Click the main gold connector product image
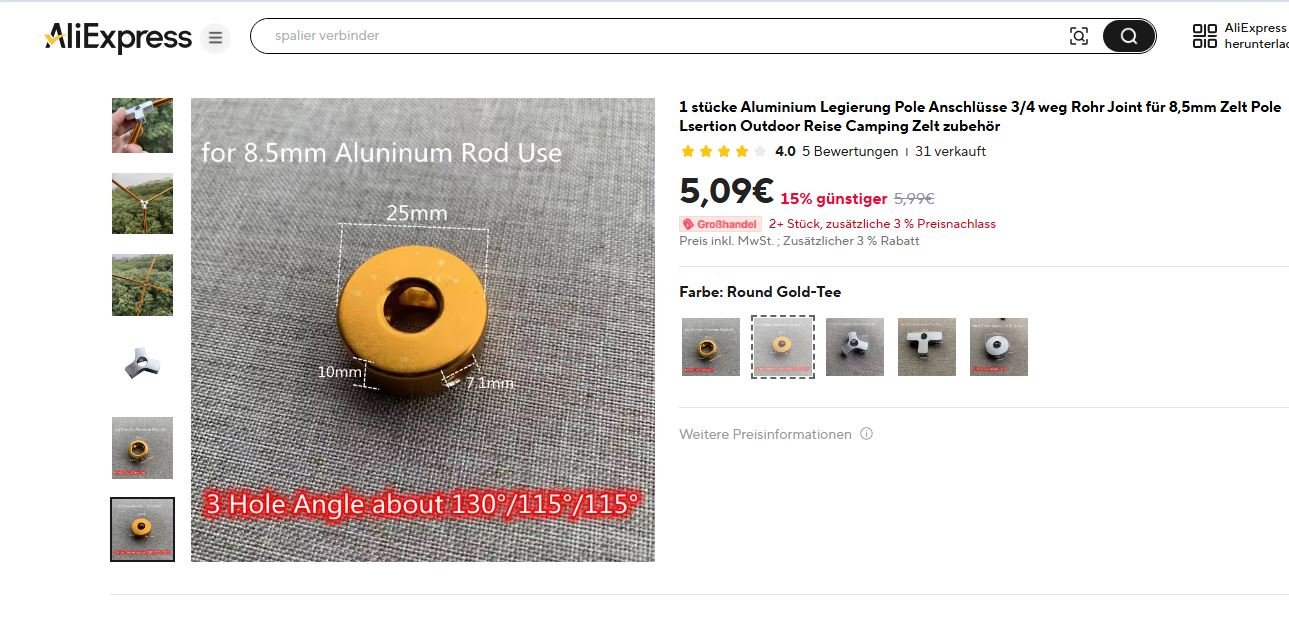This screenshot has width=1289, height=632. coord(423,330)
